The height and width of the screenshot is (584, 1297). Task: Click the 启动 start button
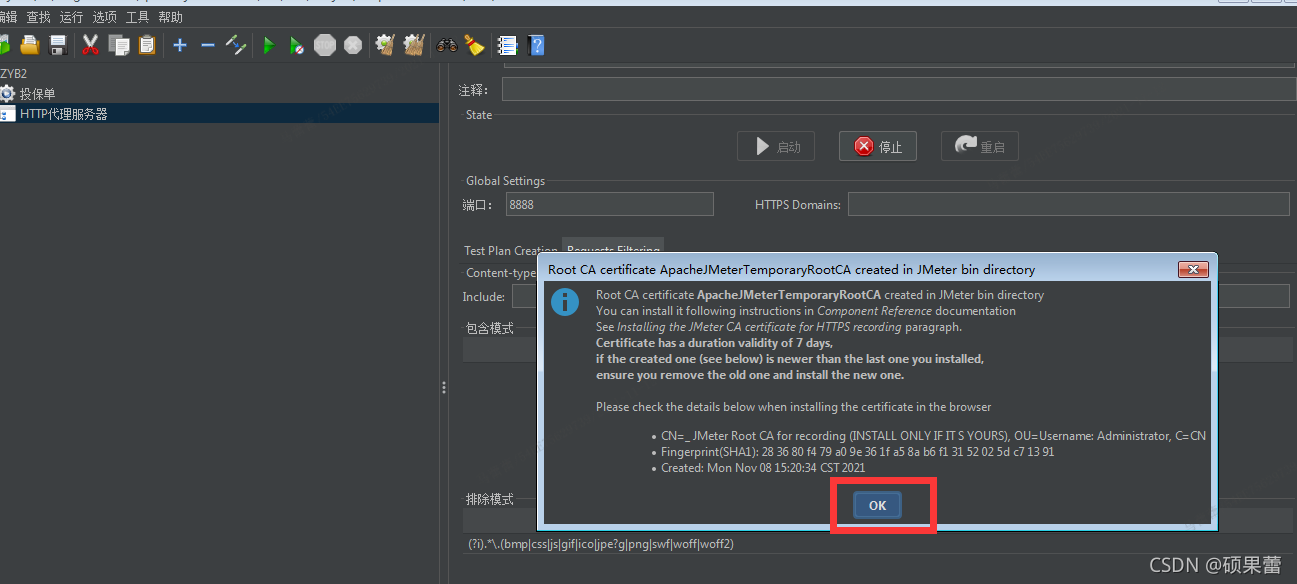pos(776,147)
